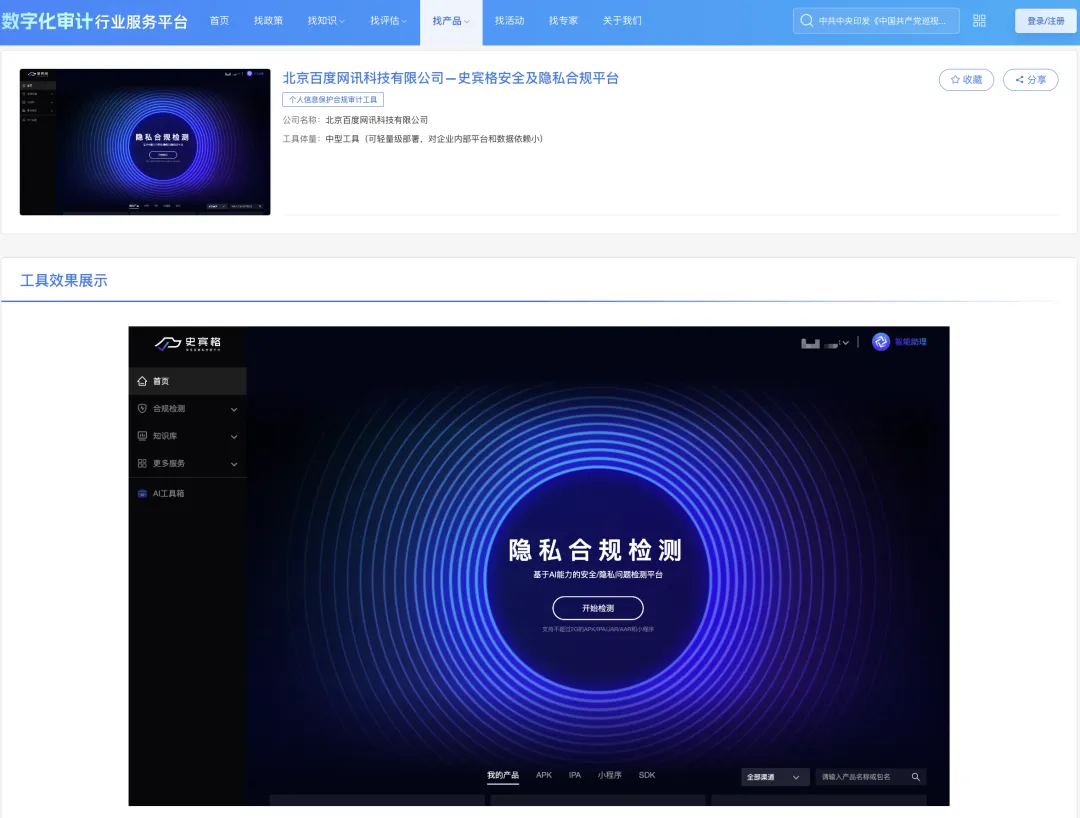Viewport: 1080px width, 818px height.
Task: Expand the 找产品 navigation dropdown
Action: 451,21
